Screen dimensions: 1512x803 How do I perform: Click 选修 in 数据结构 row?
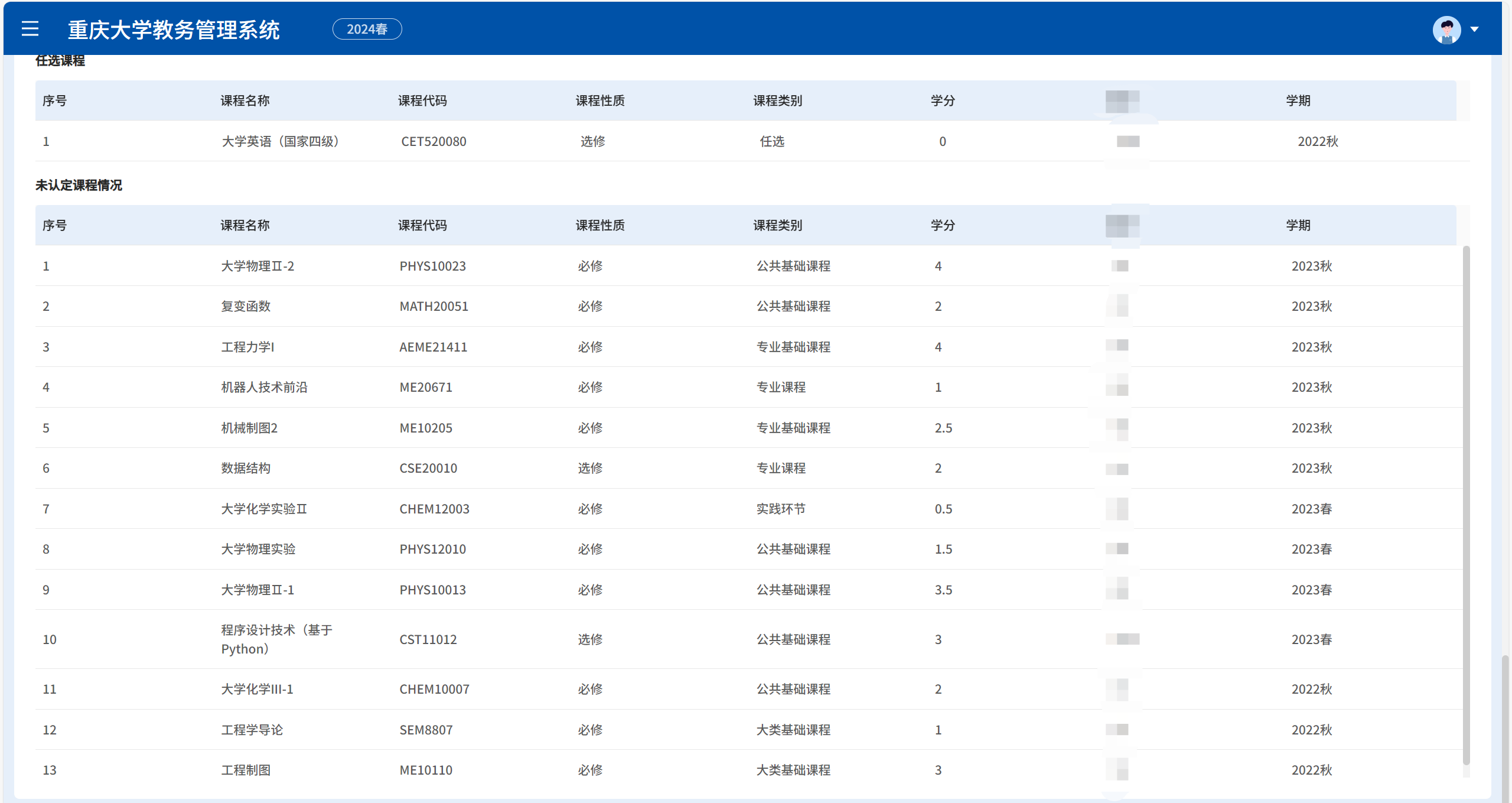tap(590, 468)
